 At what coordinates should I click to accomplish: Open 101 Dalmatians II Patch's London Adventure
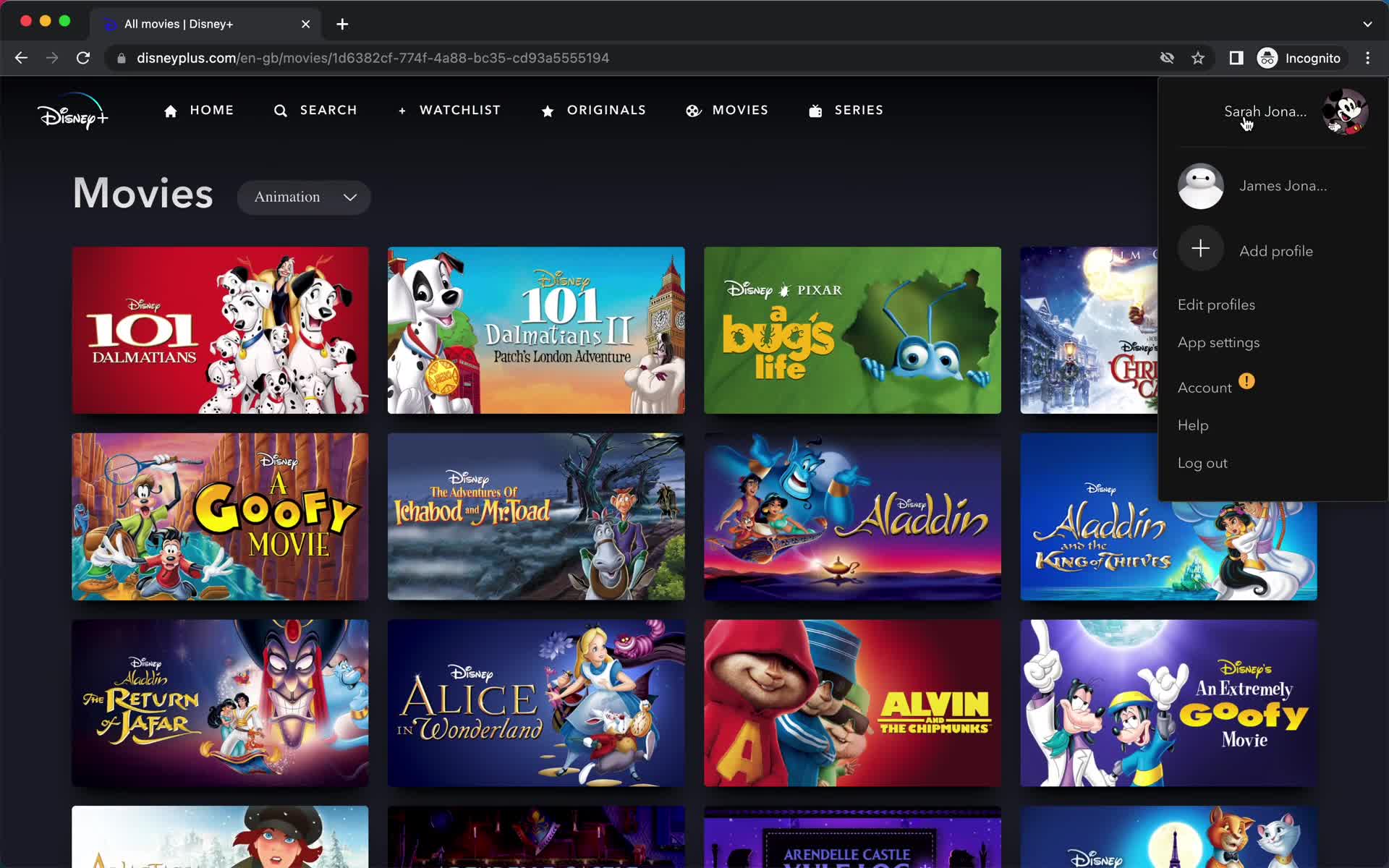tap(536, 331)
